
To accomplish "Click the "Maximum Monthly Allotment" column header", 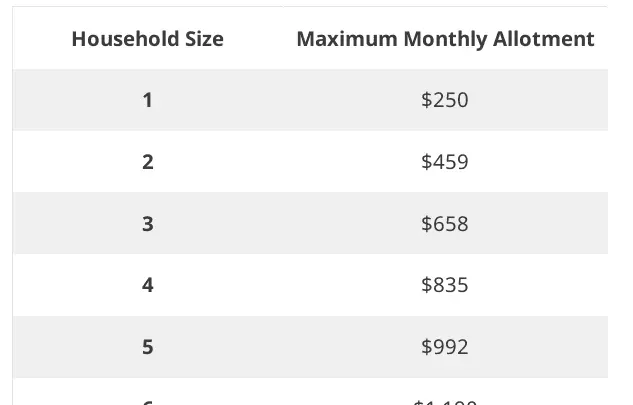I will click(445, 39).
